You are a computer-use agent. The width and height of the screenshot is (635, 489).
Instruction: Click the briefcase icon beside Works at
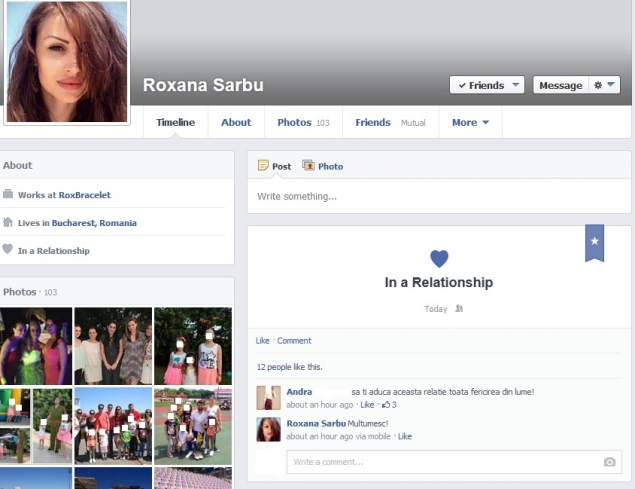click(x=8, y=194)
